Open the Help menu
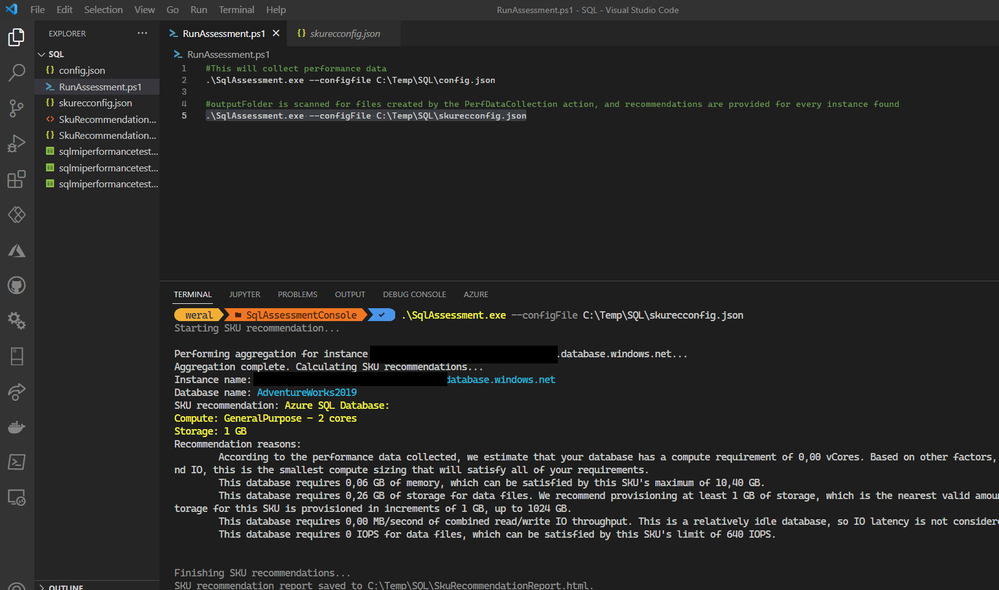999x590 pixels. [x=276, y=10]
